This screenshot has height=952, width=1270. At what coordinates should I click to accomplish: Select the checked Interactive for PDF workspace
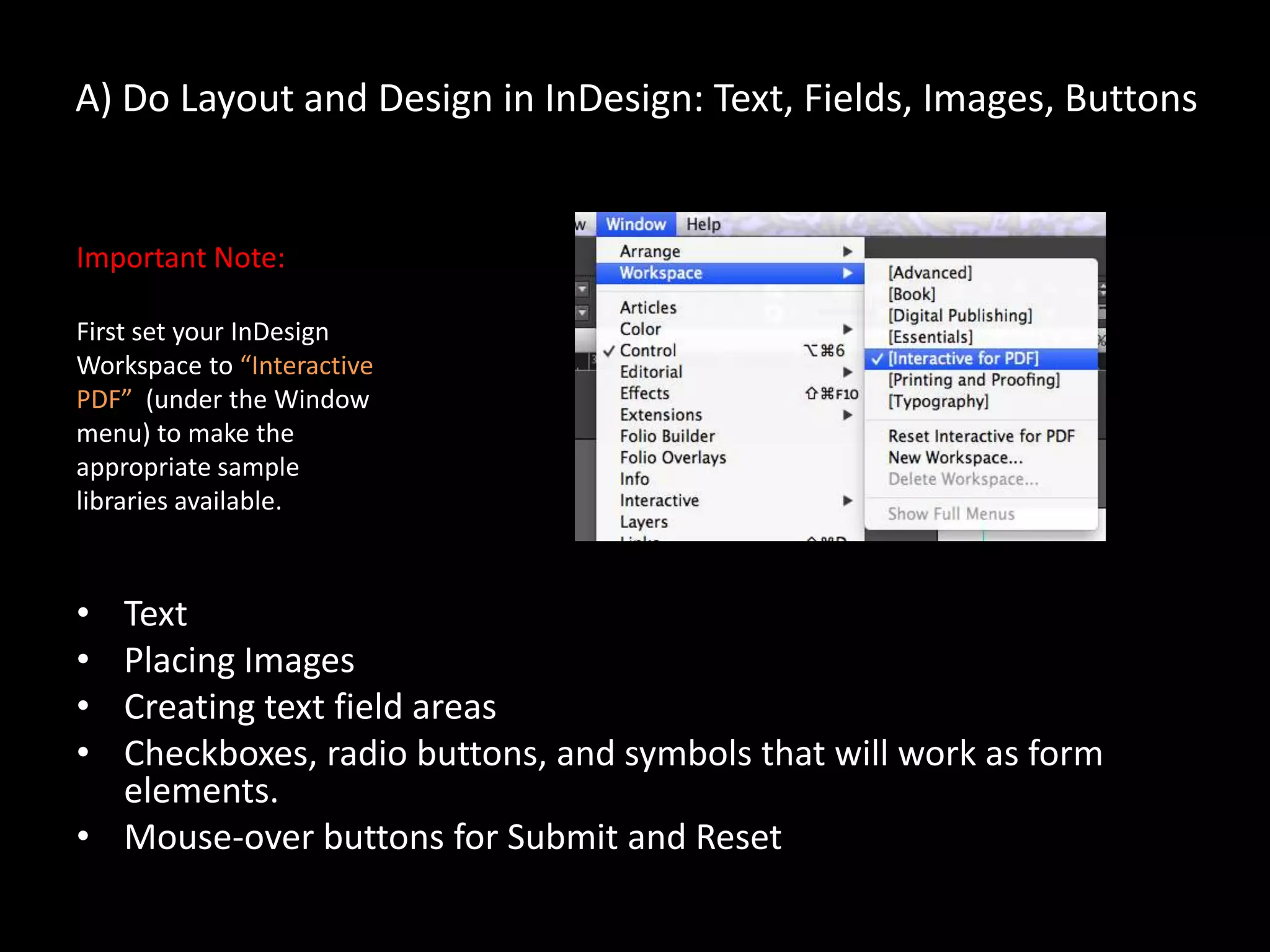tap(963, 358)
